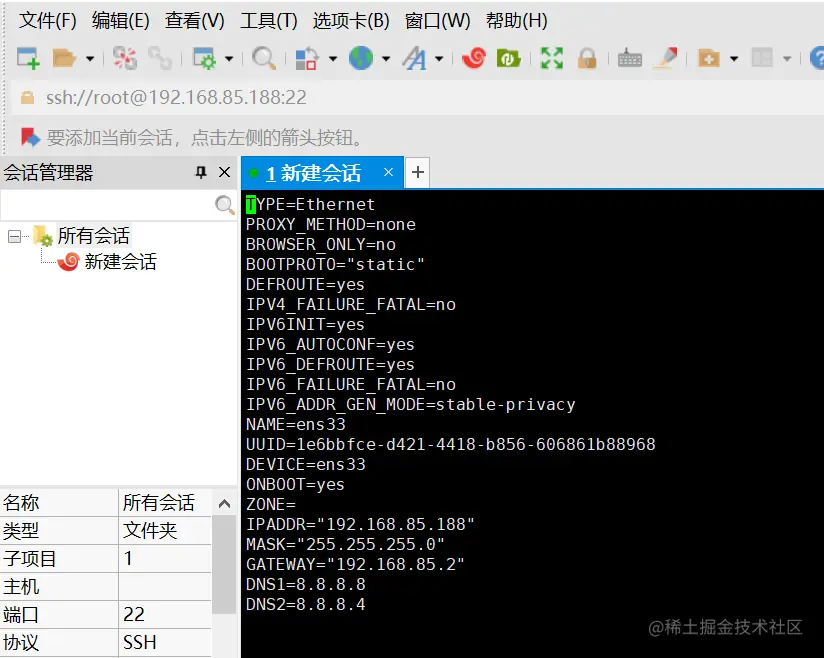Click the 协议 value SSH
The height and width of the screenshot is (658, 824).
pyautogui.click(x=140, y=642)
